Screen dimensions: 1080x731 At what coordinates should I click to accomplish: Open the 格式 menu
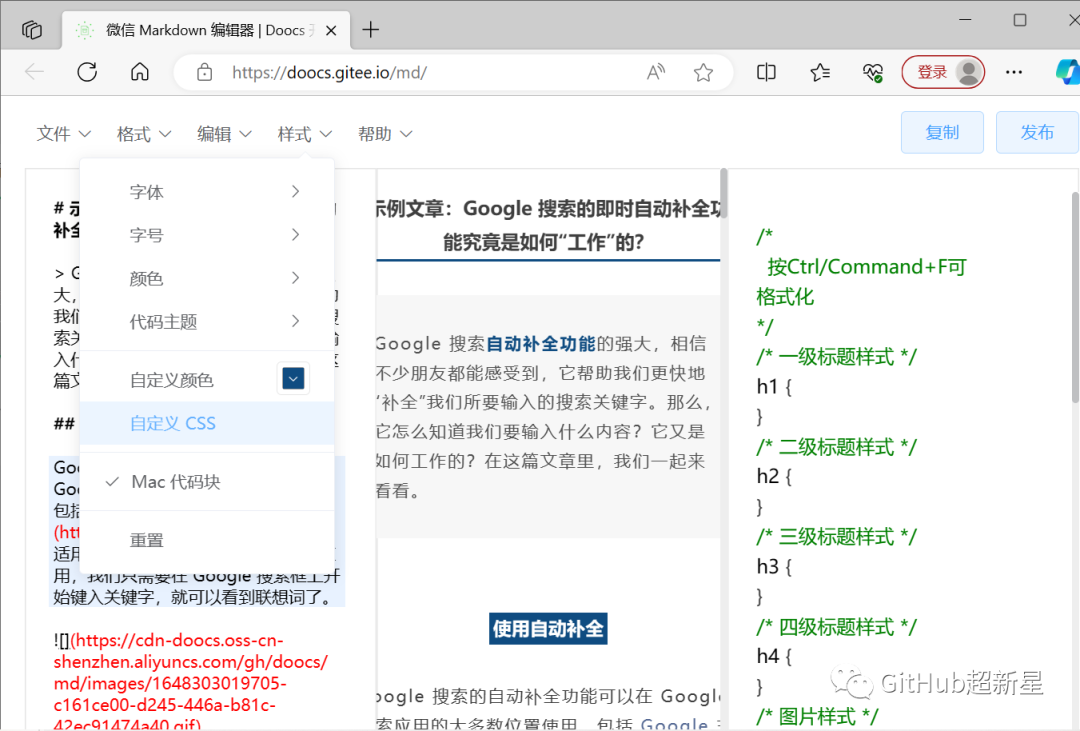[x=144, y=134]
